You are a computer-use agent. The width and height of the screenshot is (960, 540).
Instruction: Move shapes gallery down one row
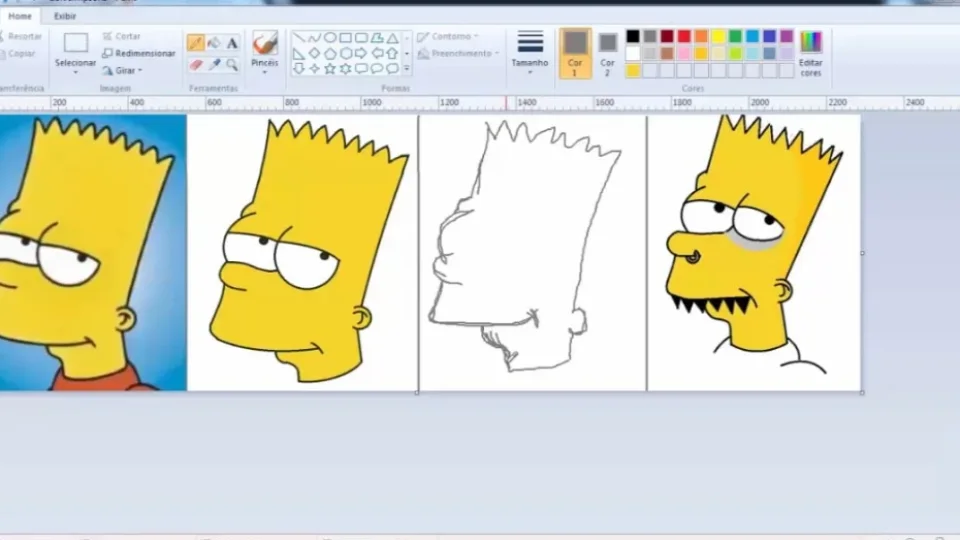[407, 53]
